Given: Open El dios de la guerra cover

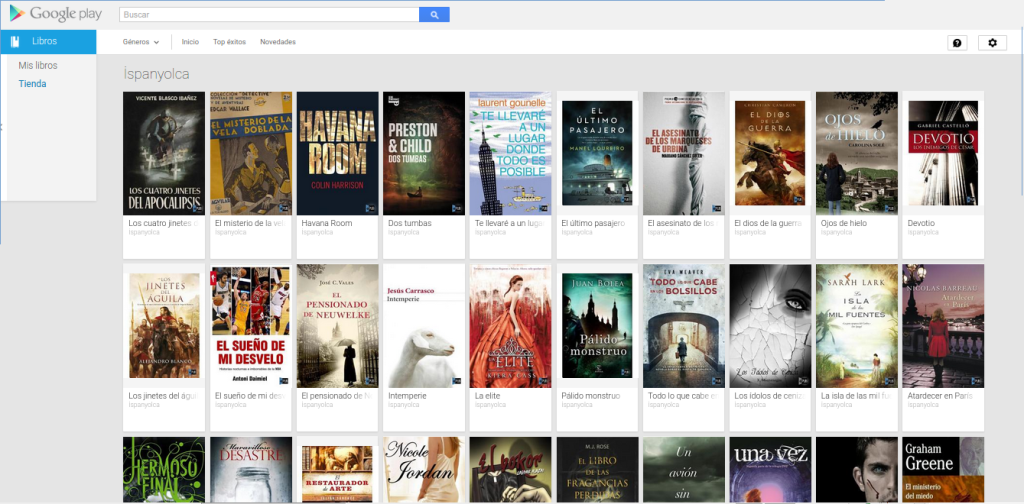Looking at the screenshot, I should [770, 153].
